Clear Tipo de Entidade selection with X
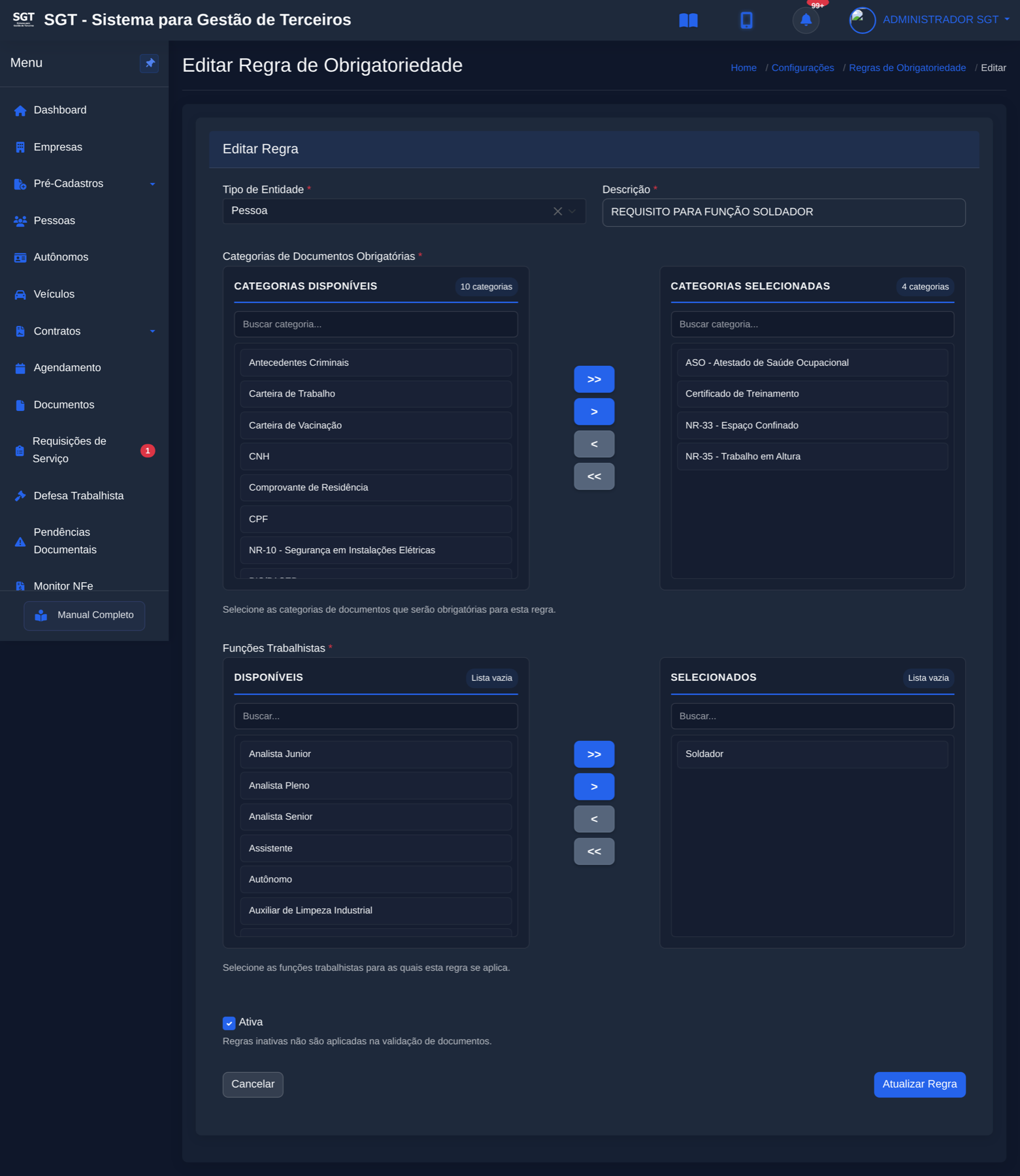 pos(557,211)
